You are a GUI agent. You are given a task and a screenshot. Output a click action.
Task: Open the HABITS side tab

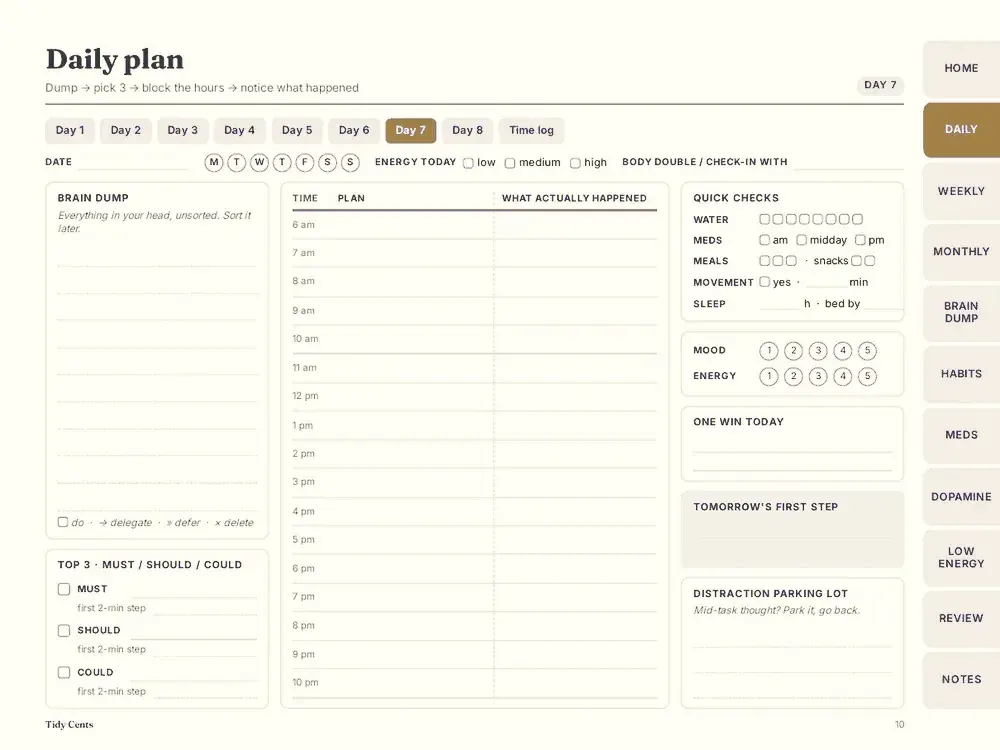pos(961,374)
